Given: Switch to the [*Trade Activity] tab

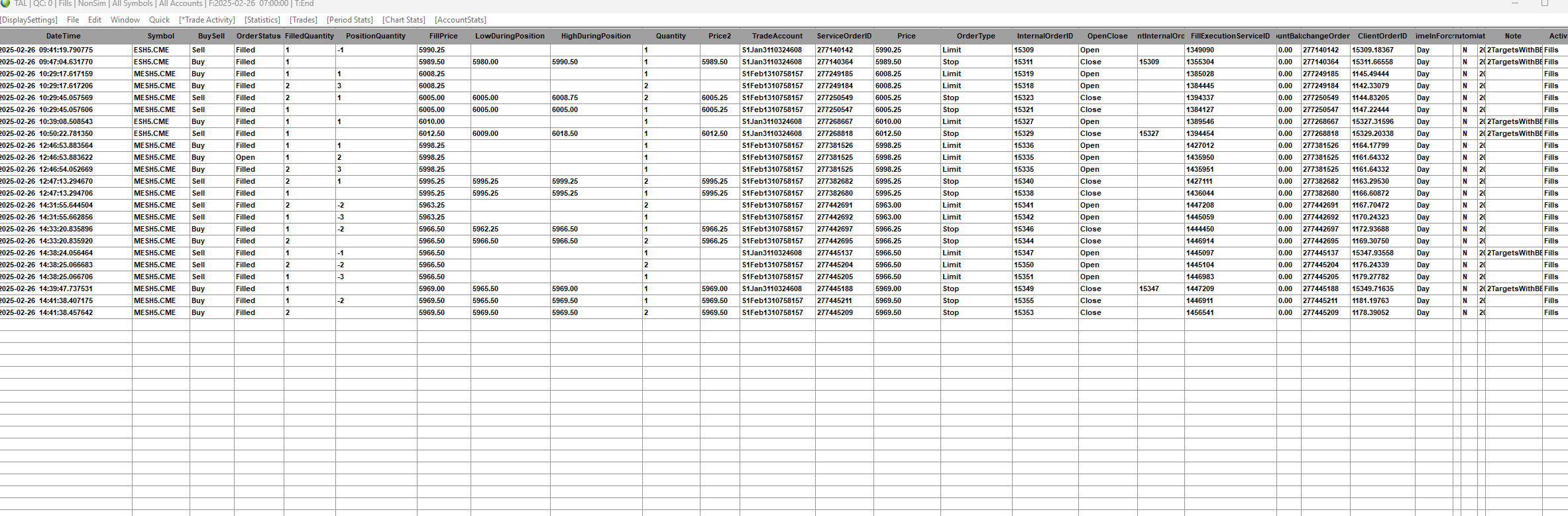Looking at the screenshot, I should 207,20.
